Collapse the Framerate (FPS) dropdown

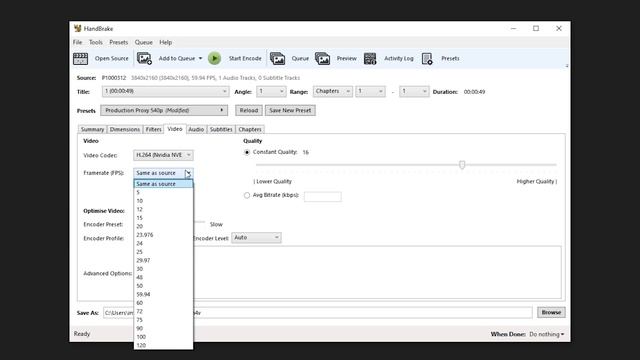(x=163, y=173)
